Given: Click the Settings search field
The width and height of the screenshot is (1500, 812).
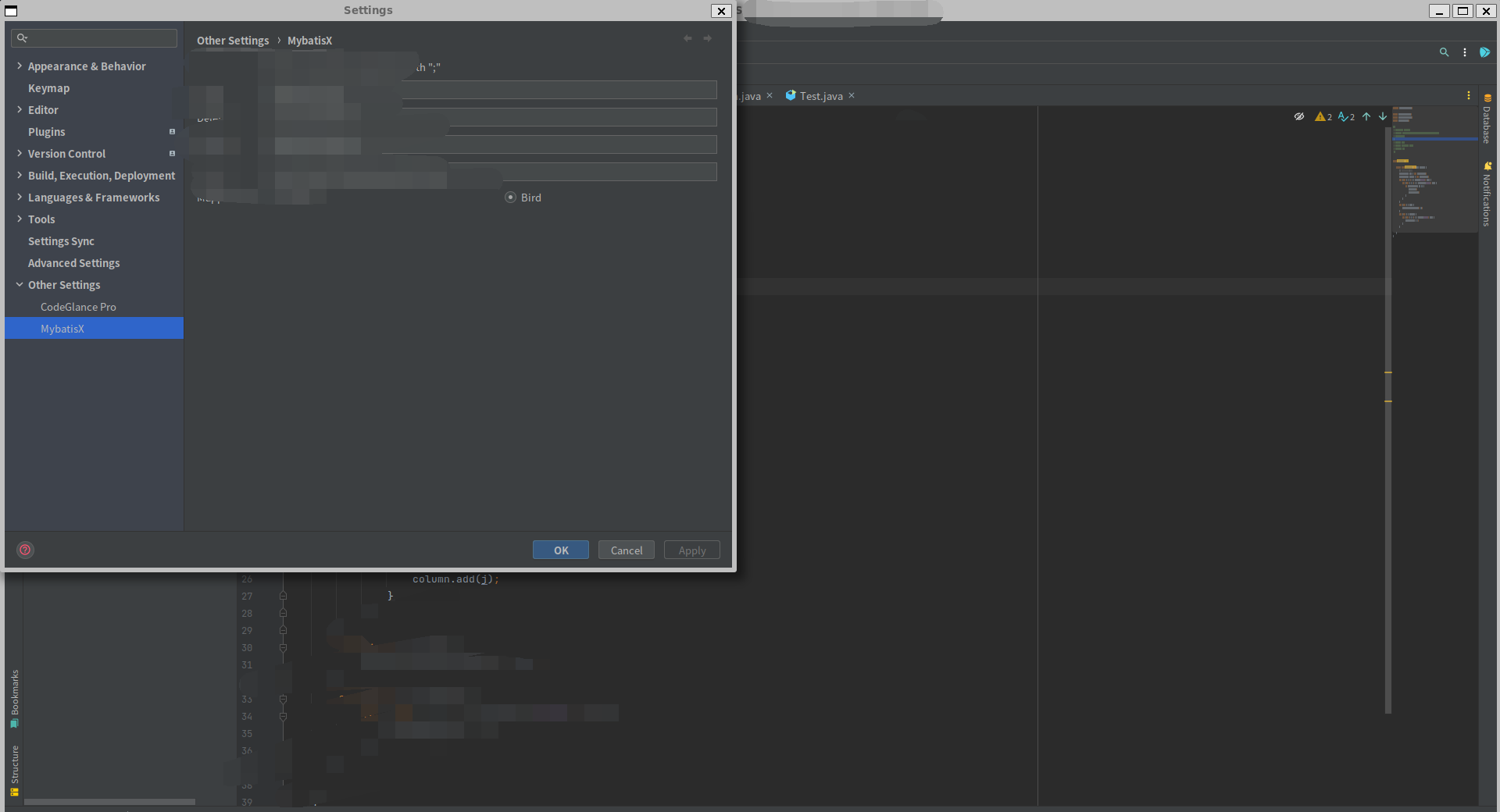Looking at the screenshot, I should click(x=94, y=38).
